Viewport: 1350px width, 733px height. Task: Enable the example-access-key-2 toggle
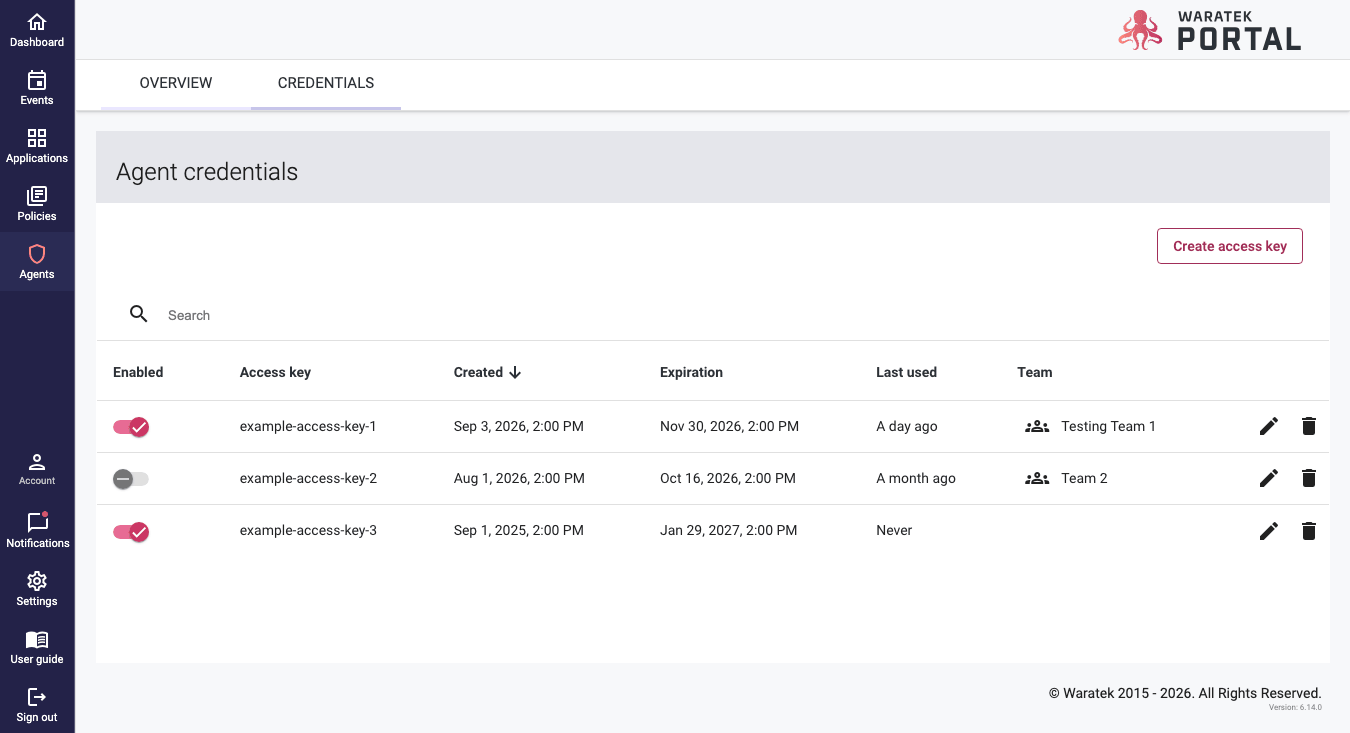pyautogui.click(x=131, y=479)
